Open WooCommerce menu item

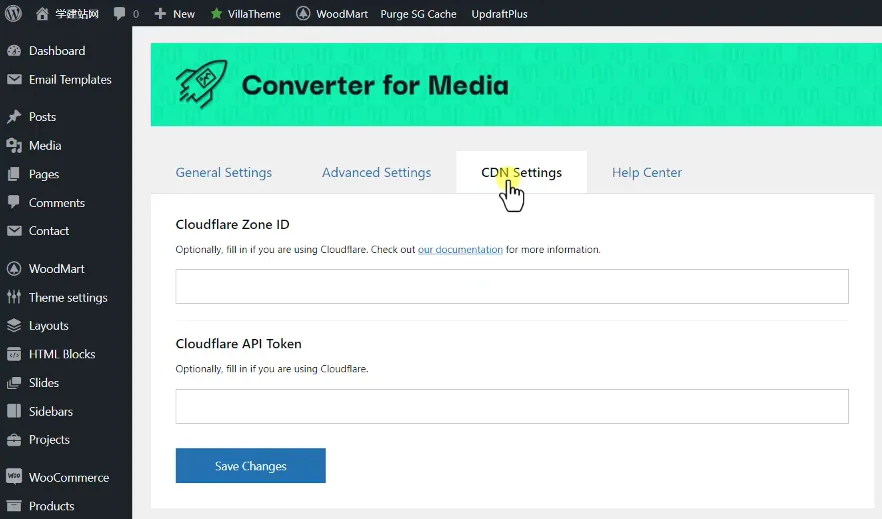click(x=69, y=477)
